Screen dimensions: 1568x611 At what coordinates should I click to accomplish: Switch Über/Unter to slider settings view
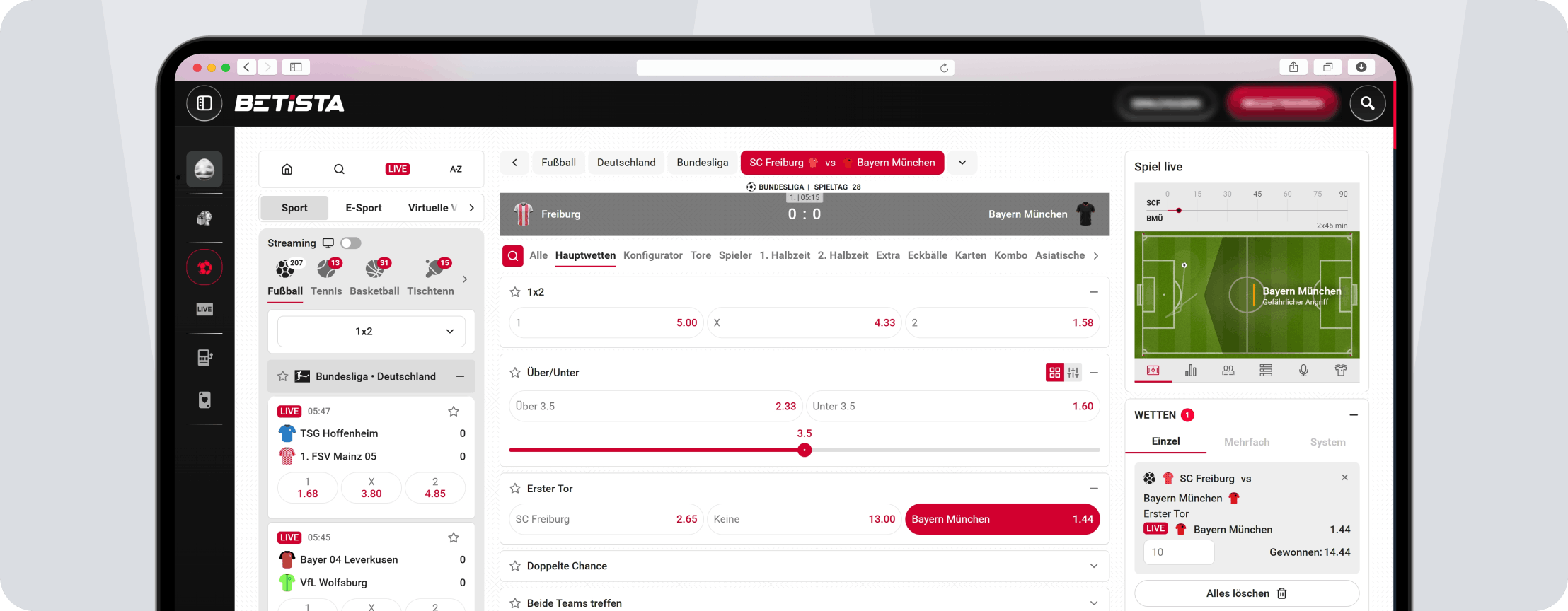point(1073,373)
